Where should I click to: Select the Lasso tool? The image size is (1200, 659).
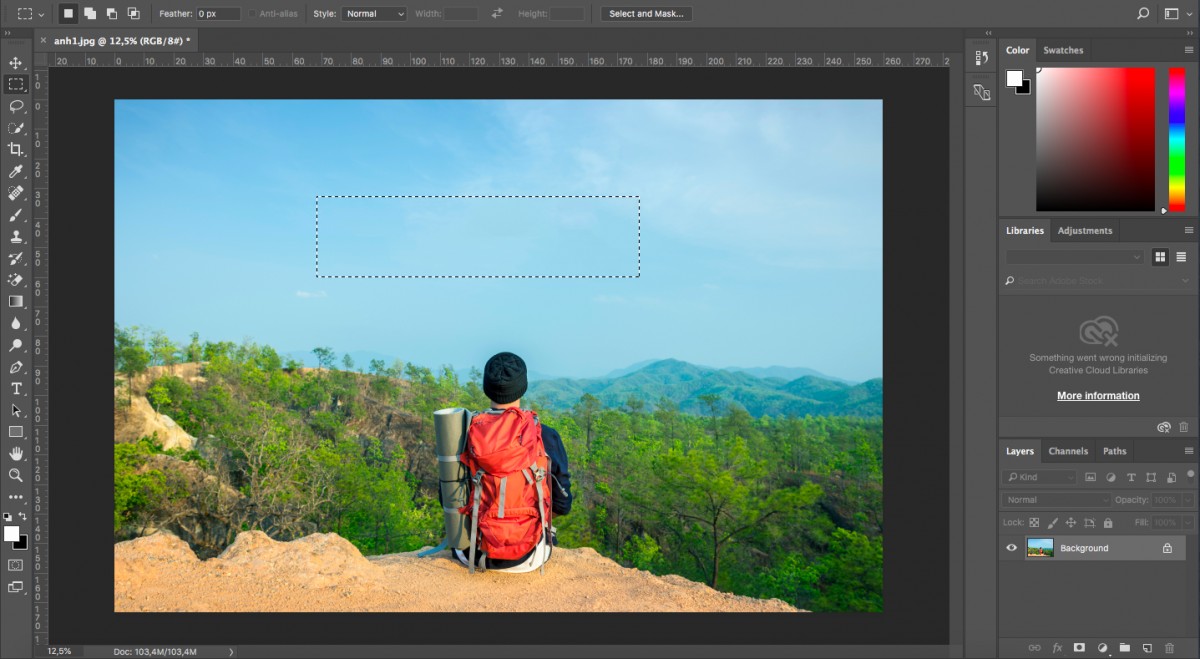16,106
